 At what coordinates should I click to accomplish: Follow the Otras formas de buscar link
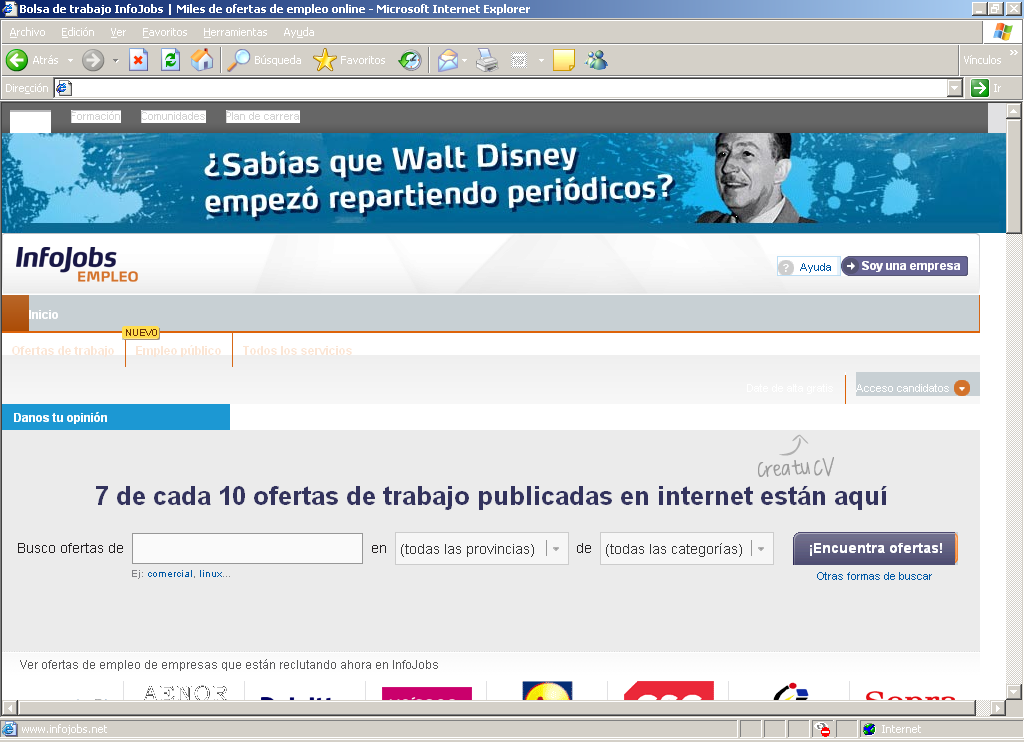point(874,576)
